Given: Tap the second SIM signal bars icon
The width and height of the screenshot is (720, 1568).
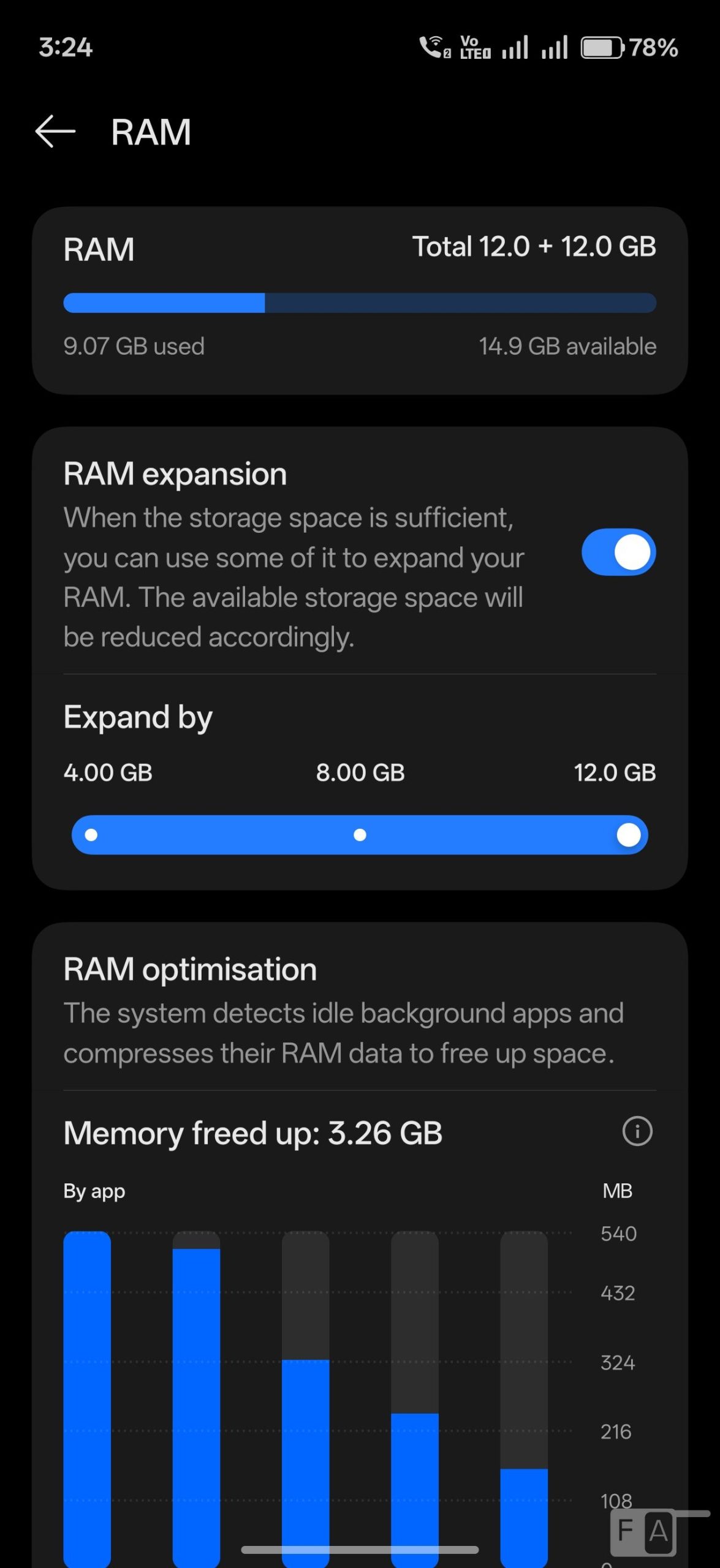Looking at the screenshot, I should [x=555, y=47].
